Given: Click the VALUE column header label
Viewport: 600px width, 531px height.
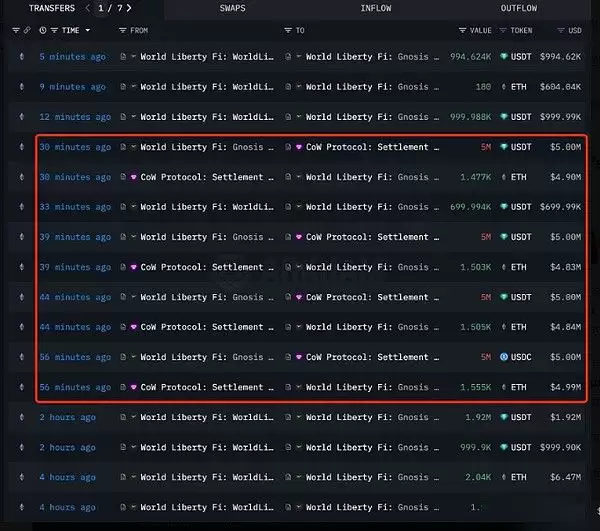Looking at the screenshot, I should click(x=481, y=30).
